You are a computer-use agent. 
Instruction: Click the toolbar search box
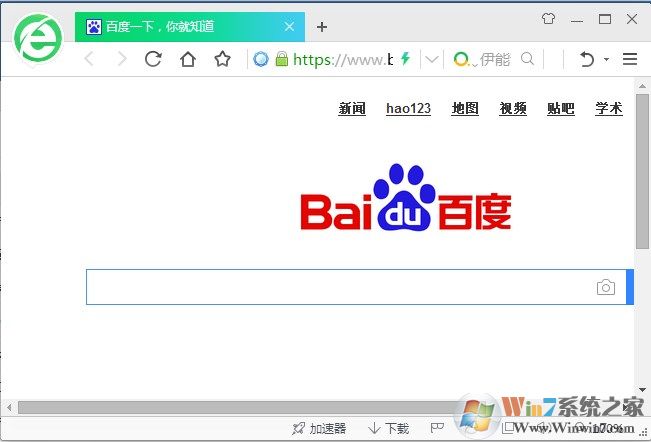[x=495, y=60]
